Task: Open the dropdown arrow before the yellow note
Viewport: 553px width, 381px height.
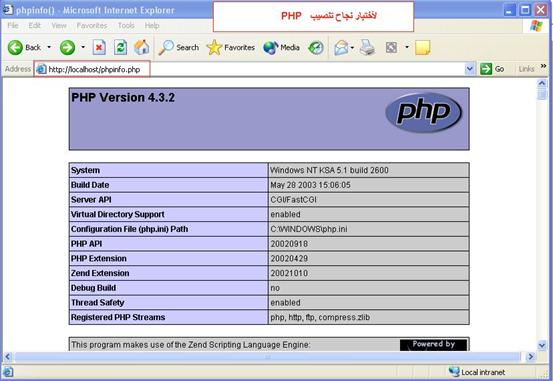Action: tap(407, 47)
